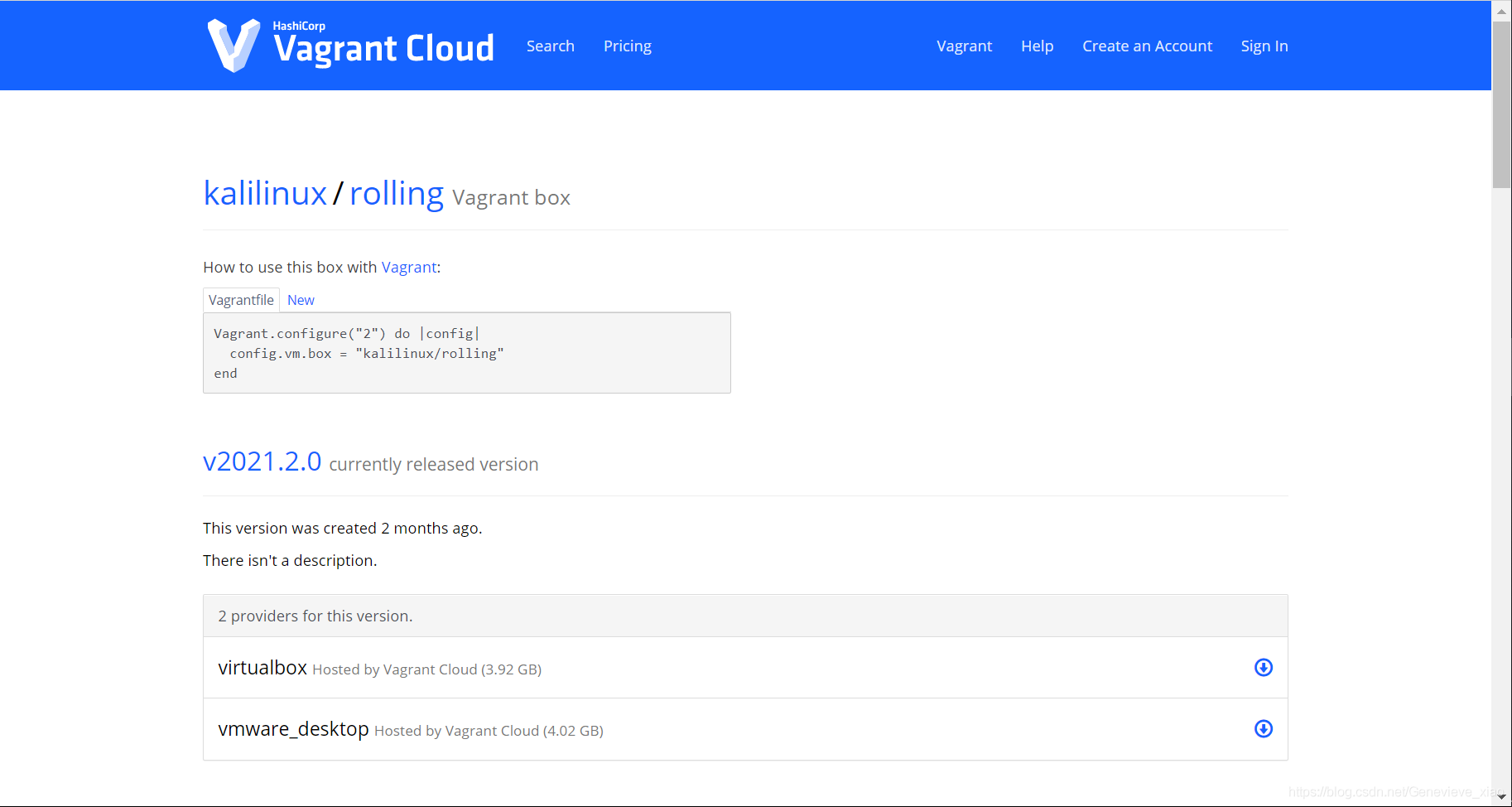Click 'There isn't a description.' text

click(290, 561)
